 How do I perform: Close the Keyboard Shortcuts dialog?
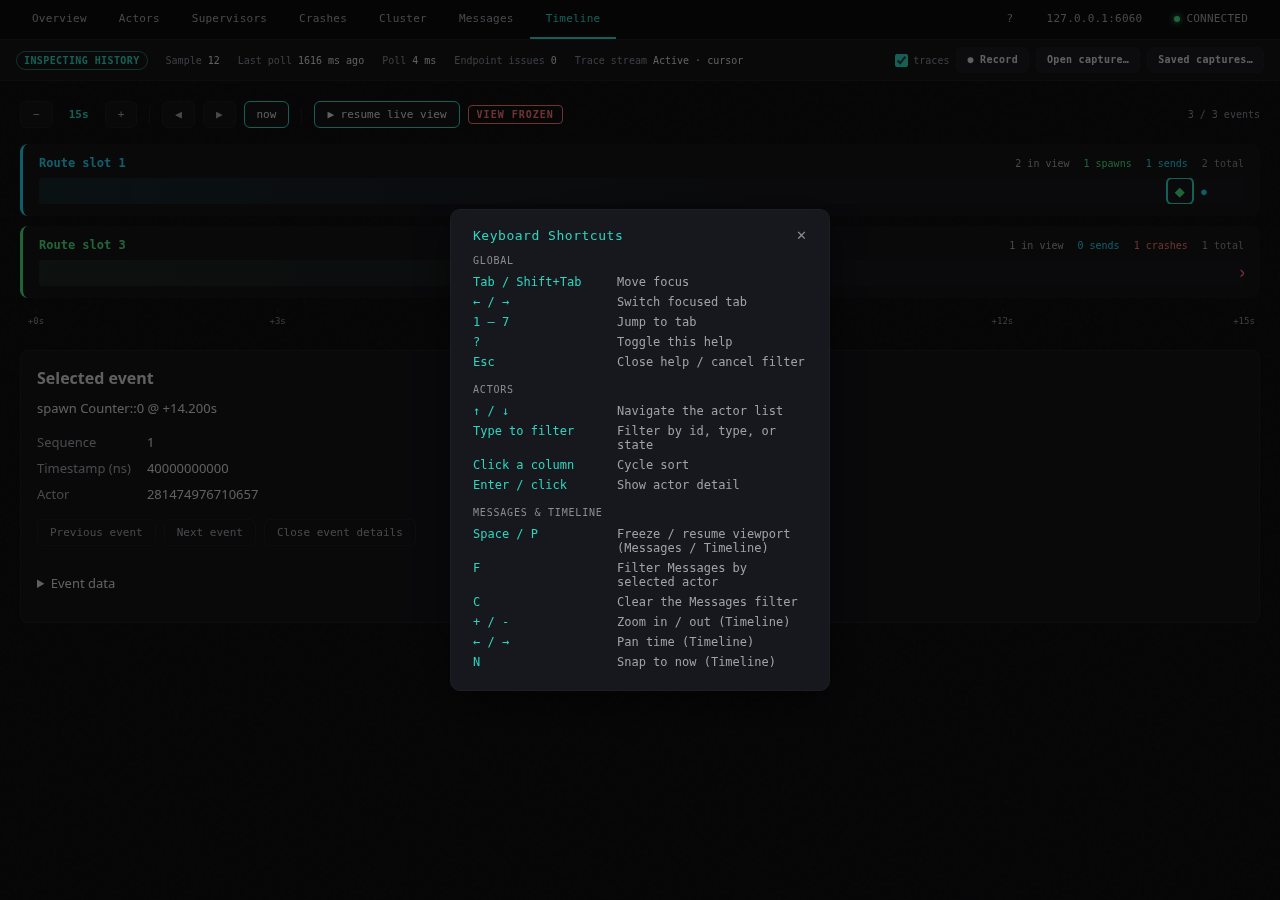pos(801,235)
